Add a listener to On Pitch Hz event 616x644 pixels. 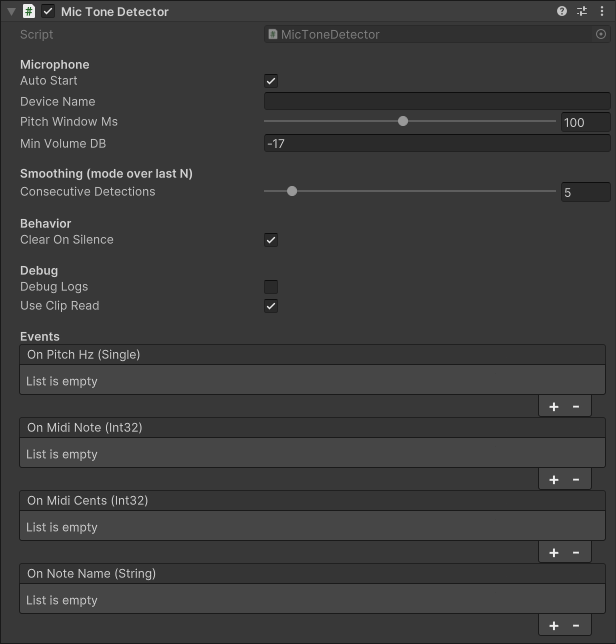coord(554,407)
